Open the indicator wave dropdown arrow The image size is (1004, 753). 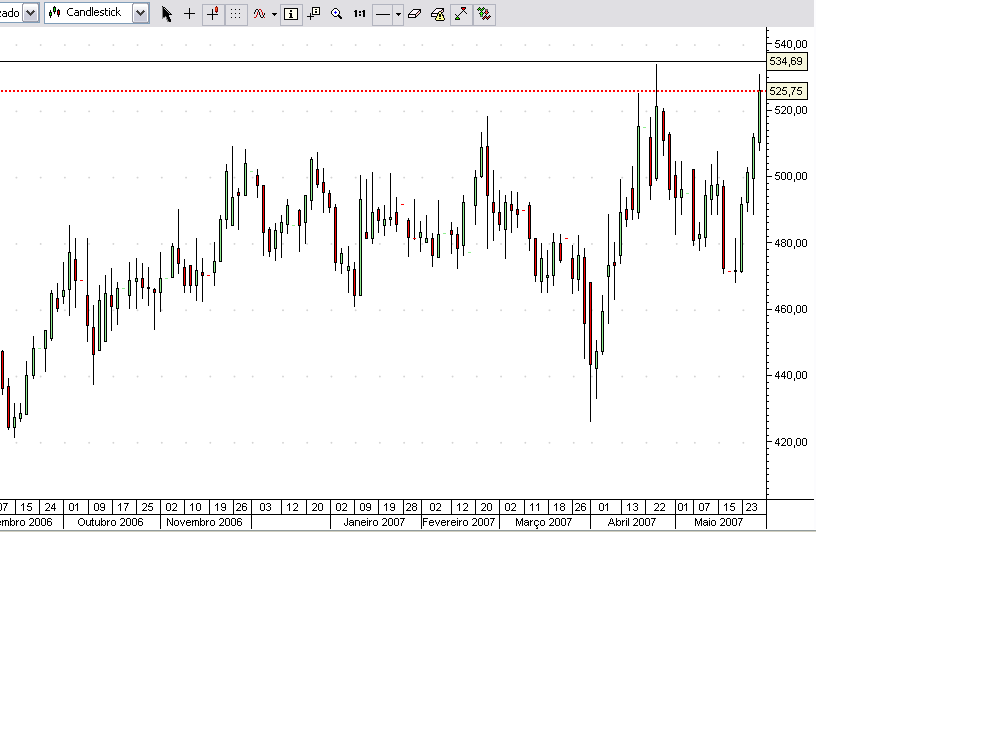click(x=274, y=14)
